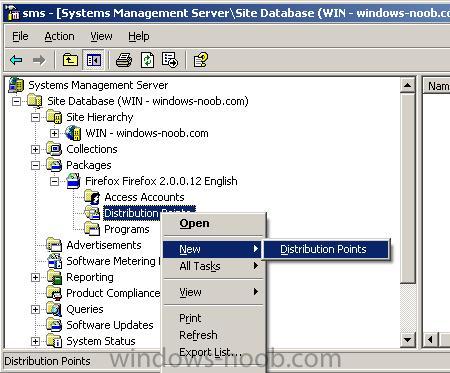
Task: Click the Programs folder icon
Action: click(92, 229)
